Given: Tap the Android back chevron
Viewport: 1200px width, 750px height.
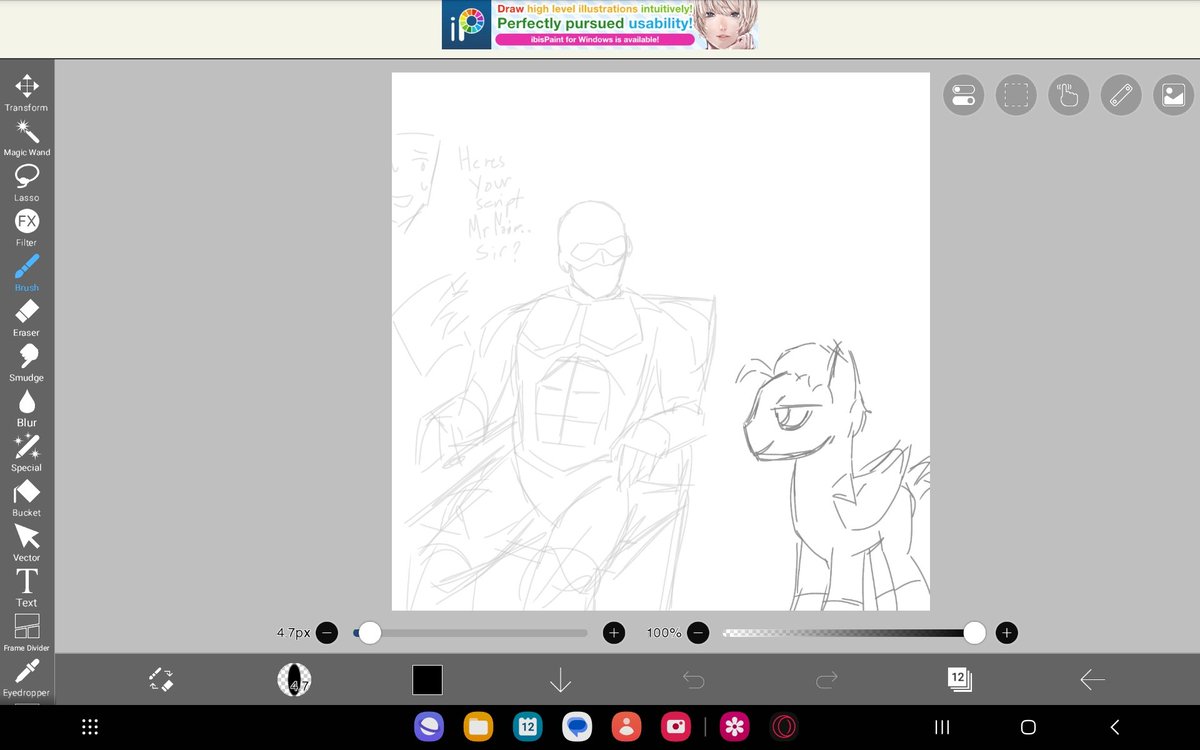Looking at the screenshot, I should 1115,727.
